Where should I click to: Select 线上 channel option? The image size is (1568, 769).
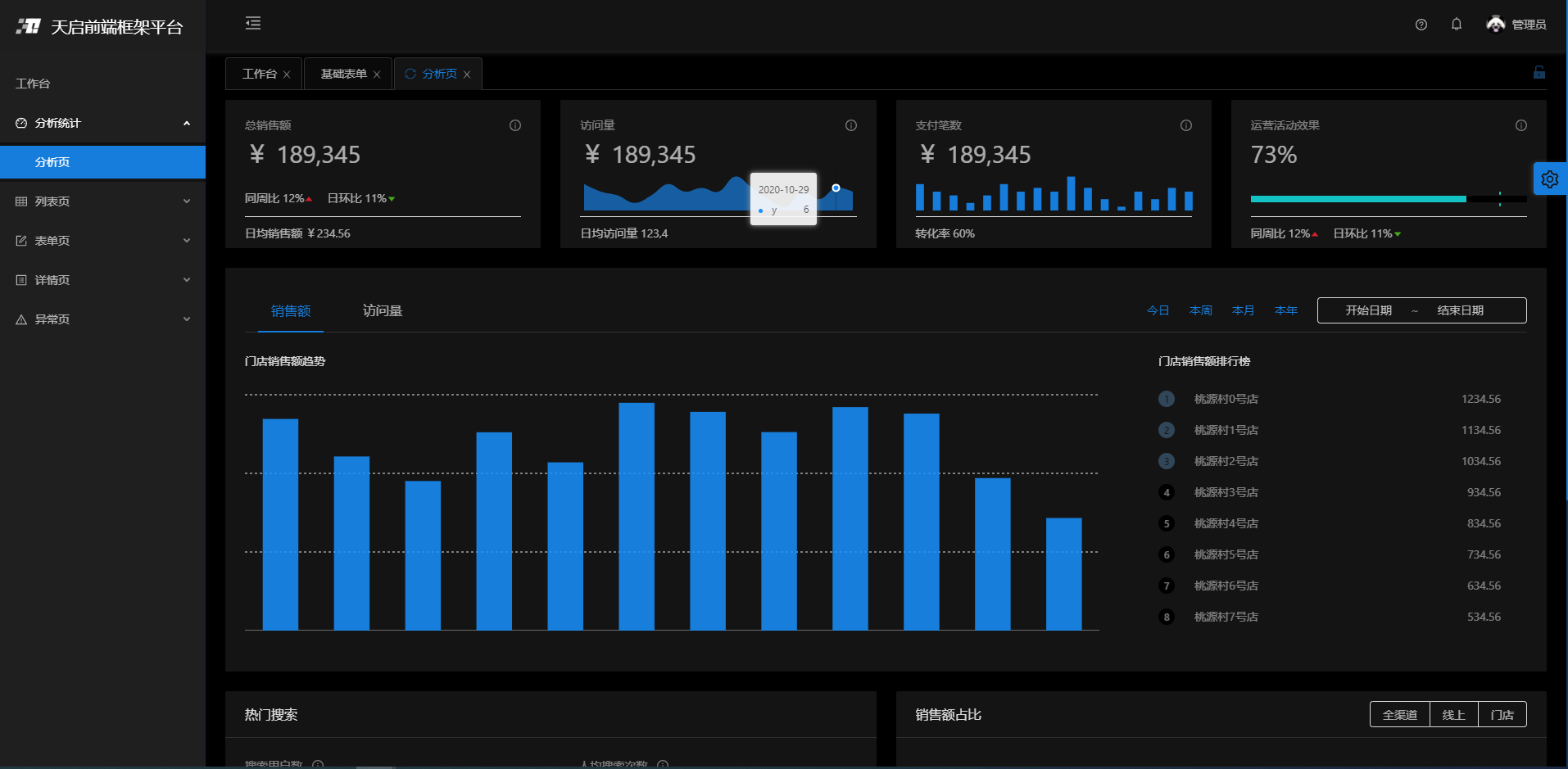click(x=1453, y=715)
